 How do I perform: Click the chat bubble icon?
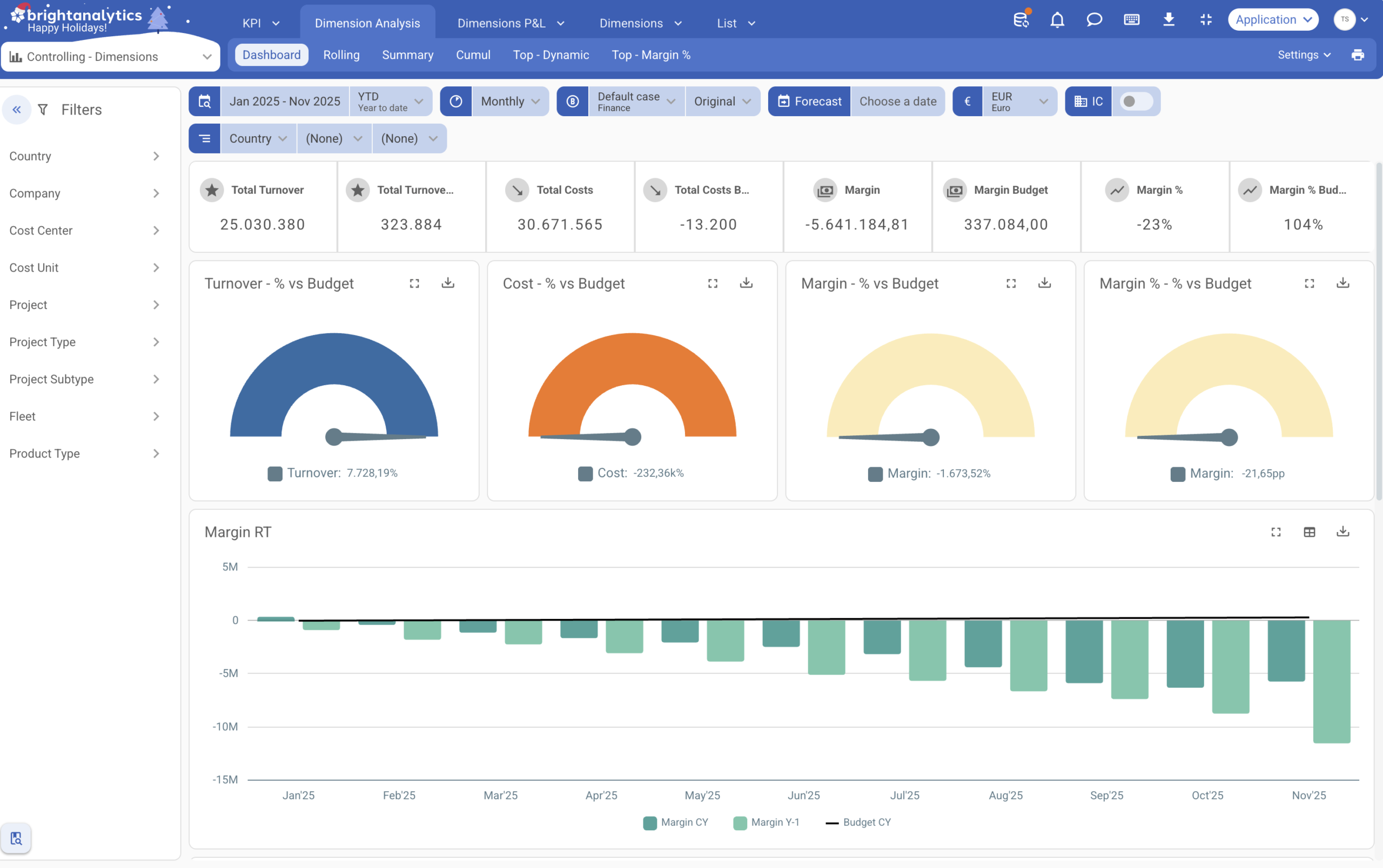tap(1094, 20)
